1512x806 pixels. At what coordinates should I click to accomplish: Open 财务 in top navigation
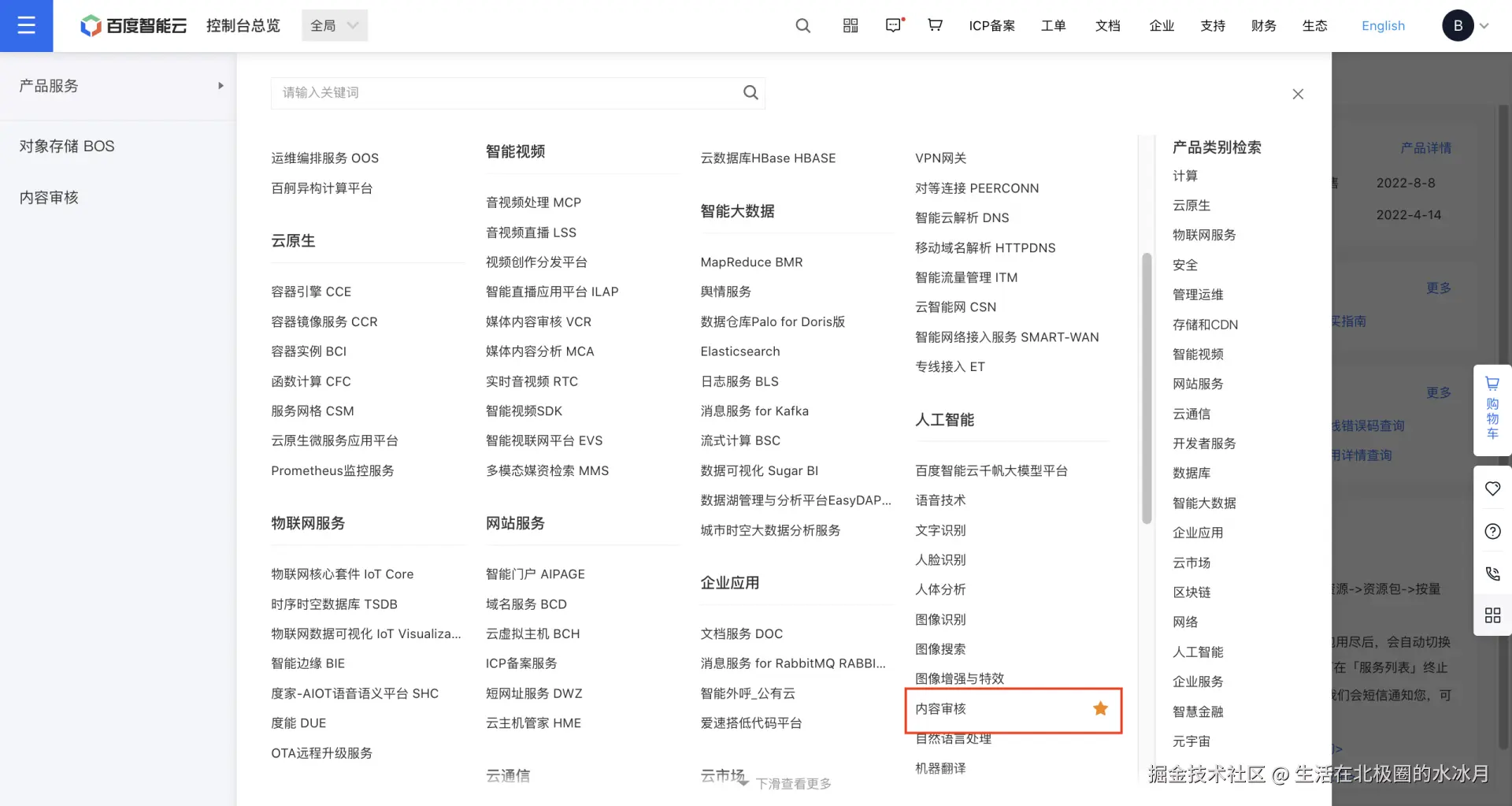click(1263, 26)
